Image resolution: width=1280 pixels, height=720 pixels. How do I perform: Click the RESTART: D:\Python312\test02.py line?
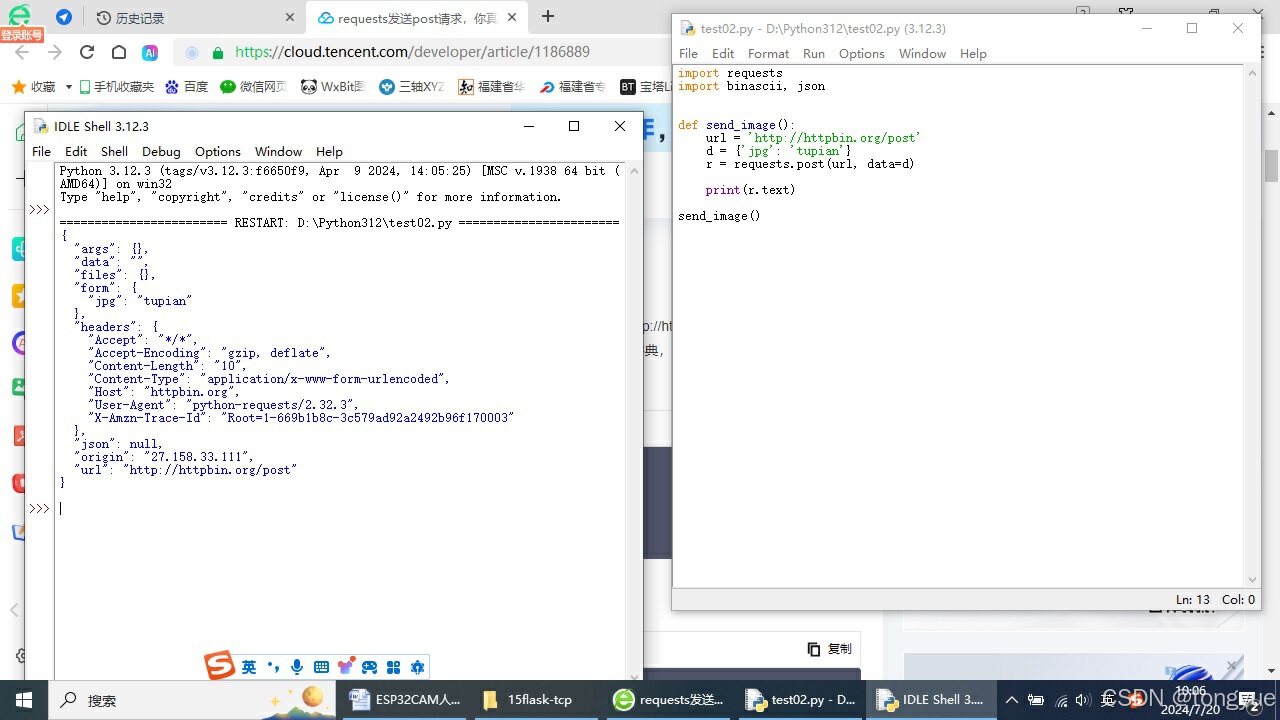click(339, 222)
